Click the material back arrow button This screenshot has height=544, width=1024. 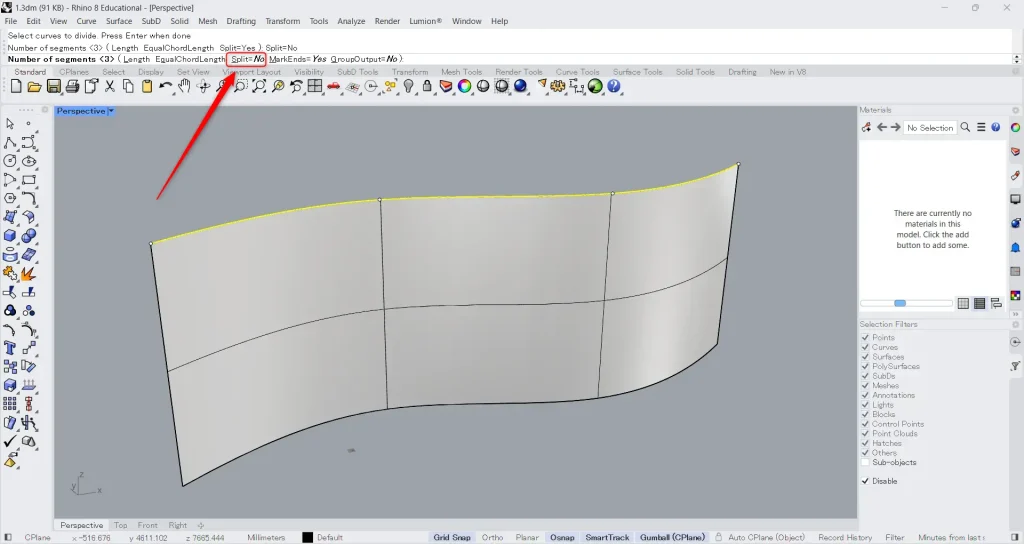(x=882, y=128)
